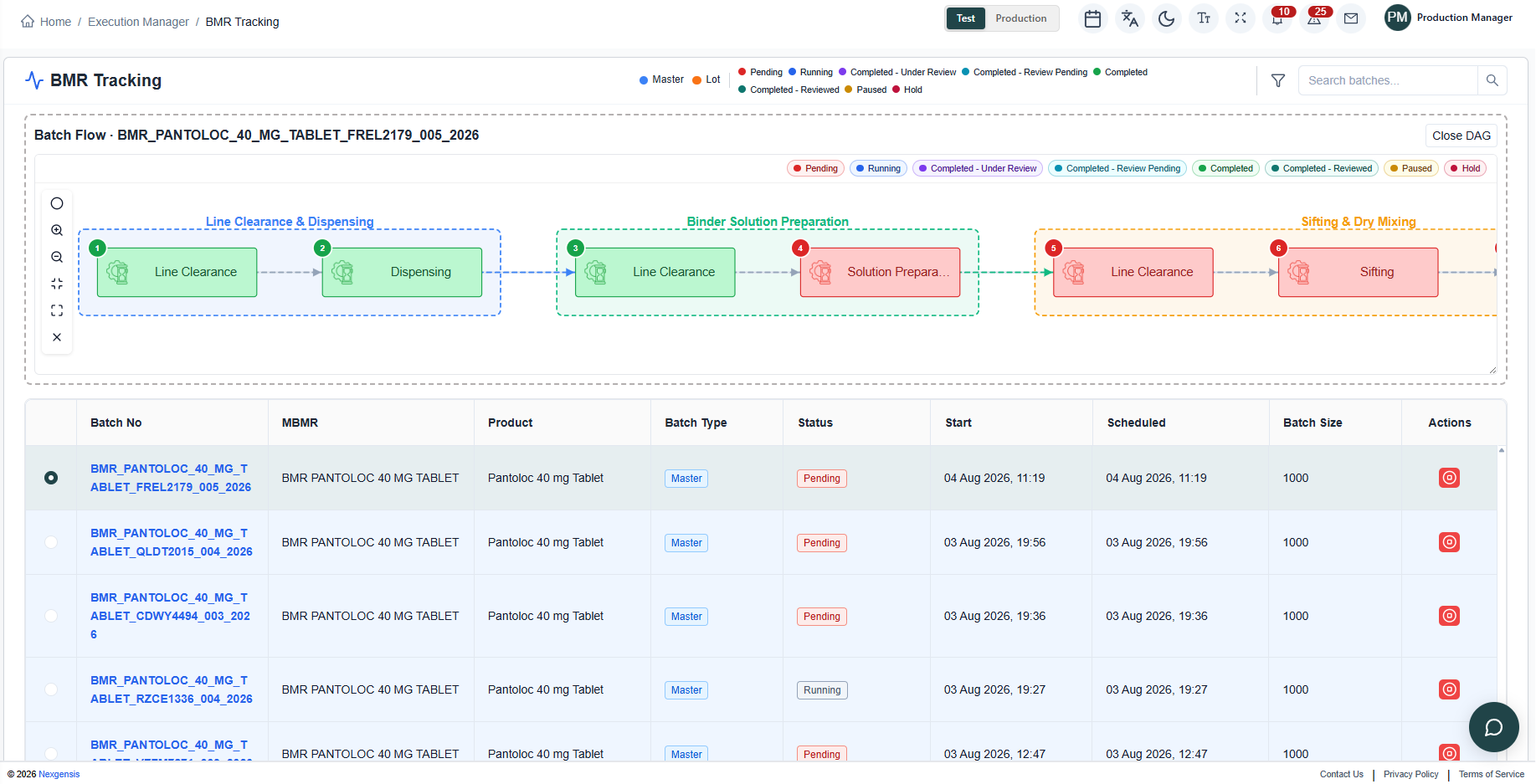Switch to Test environment
This screenshot has height=784, width=1536.
coord(965,18)
